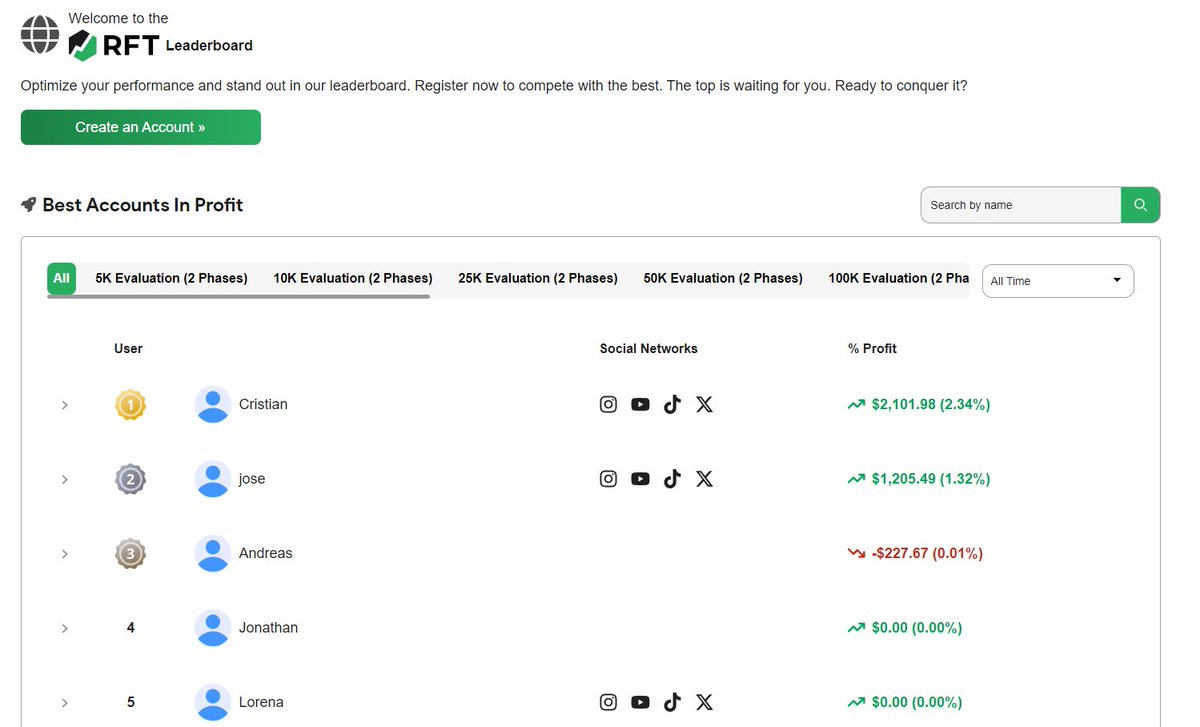This screenshot has height=727, width=1200.
Task: Open Cristian's YouTube channel icon
Action: pos(640,404)
